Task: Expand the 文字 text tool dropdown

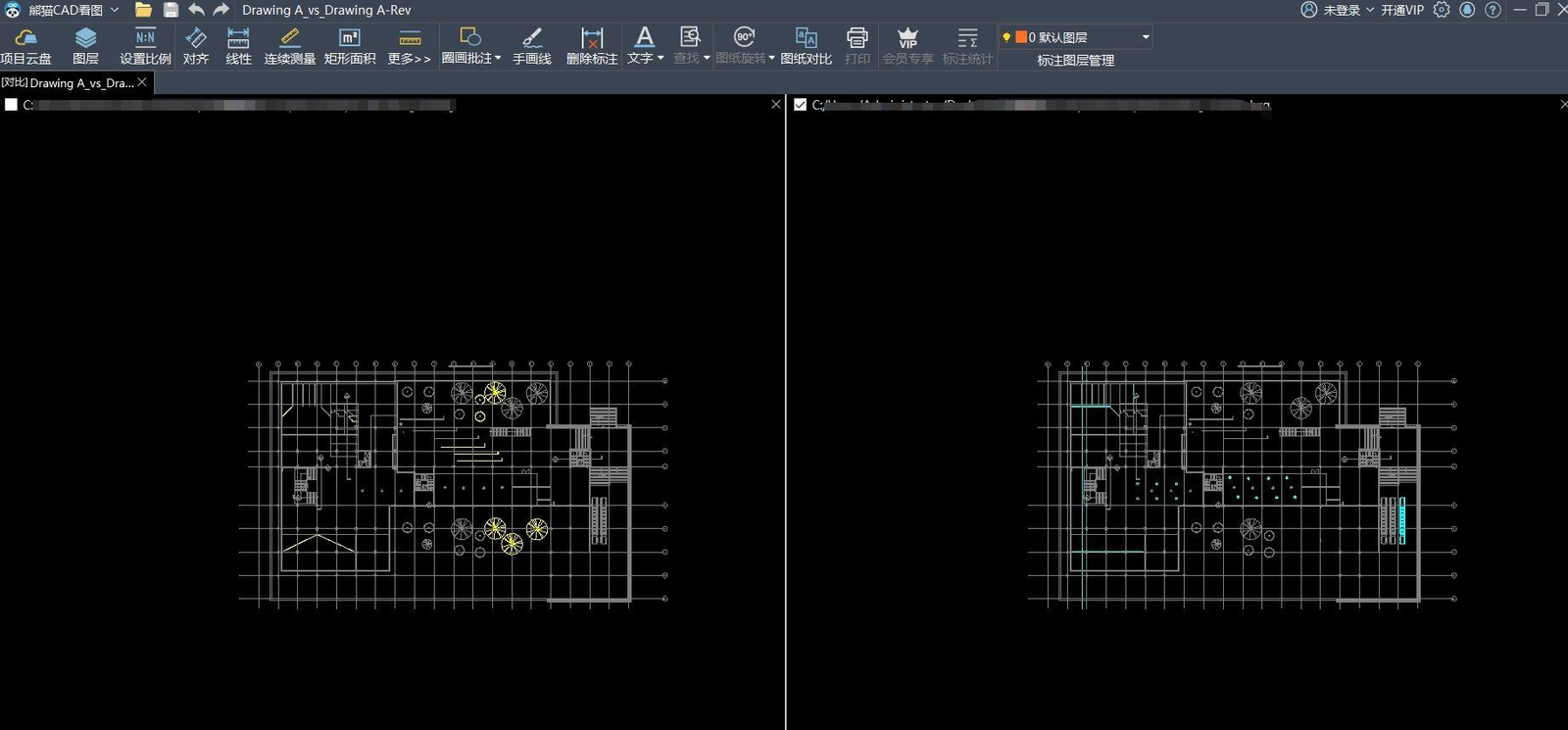Action: [661, 58]
